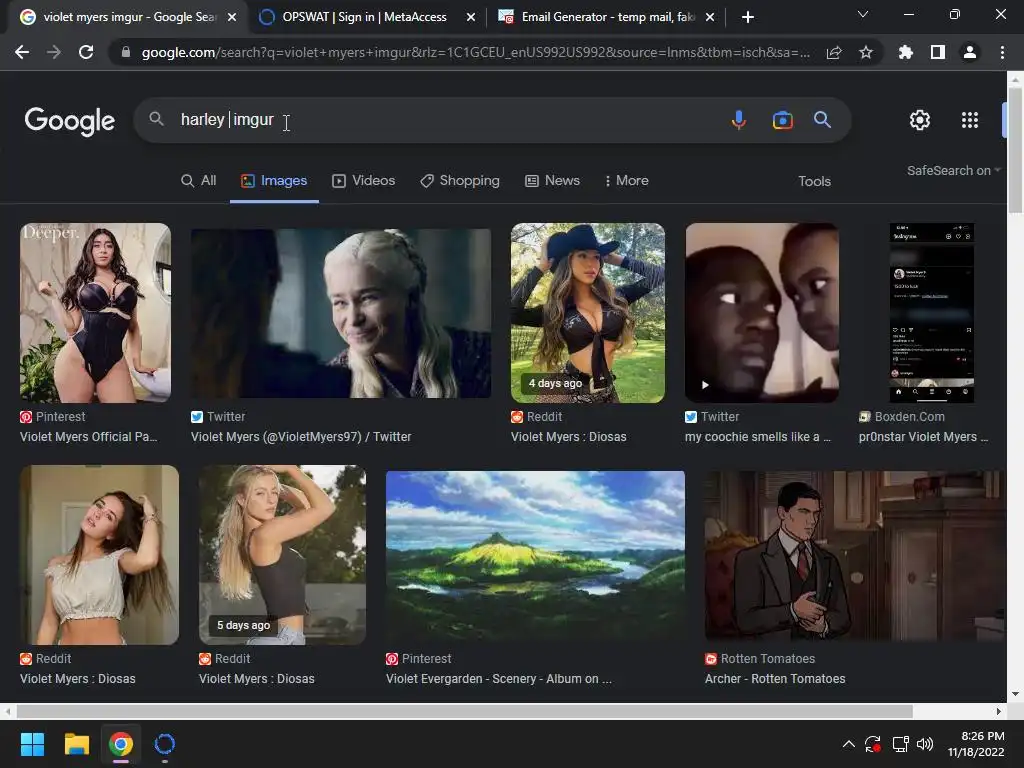This screenshot has width=1024, height=768.
Task: Open the volume speaker control
Action: [925, 744]
